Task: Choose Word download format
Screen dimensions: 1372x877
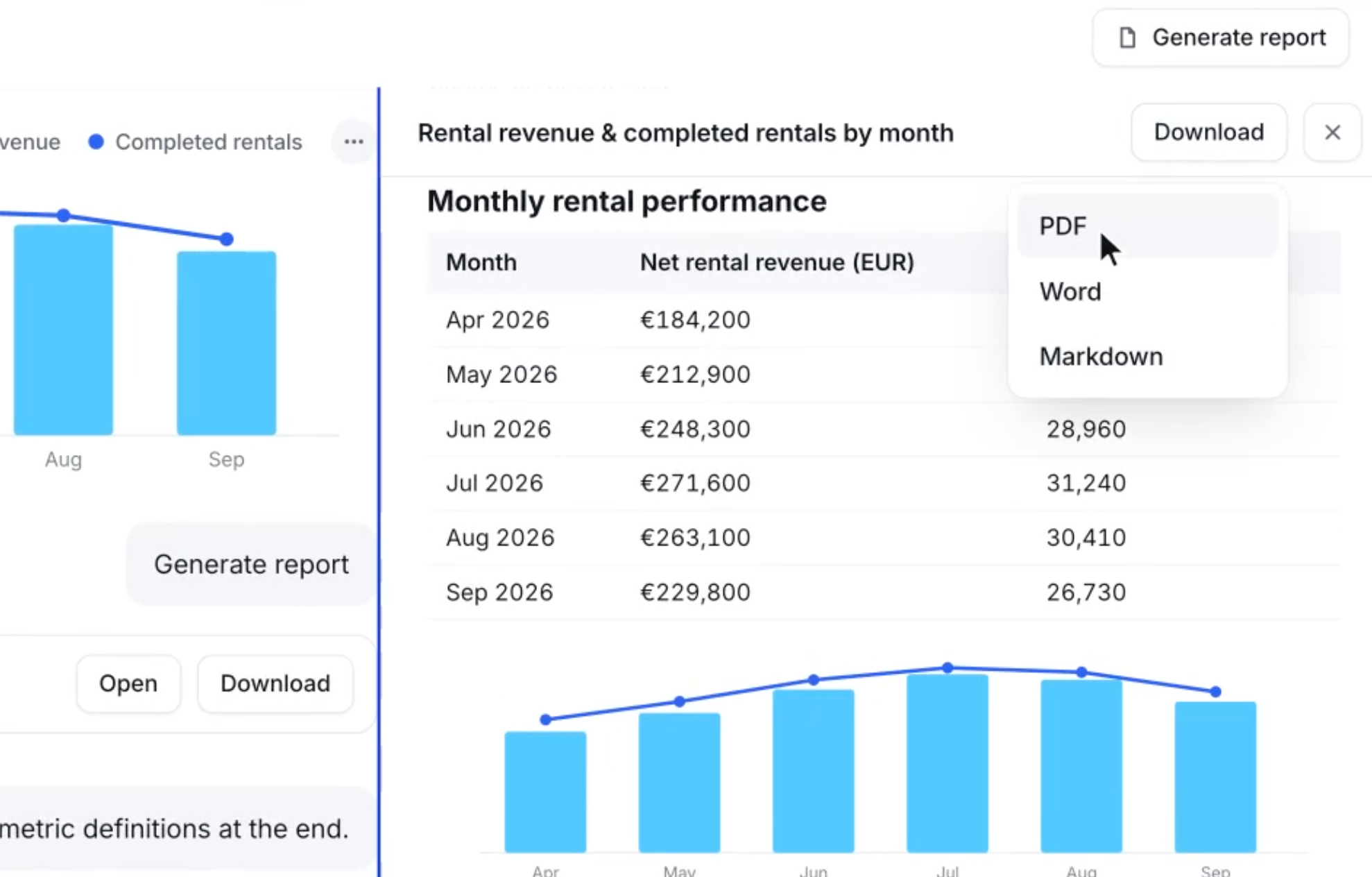Action: 1147,291
